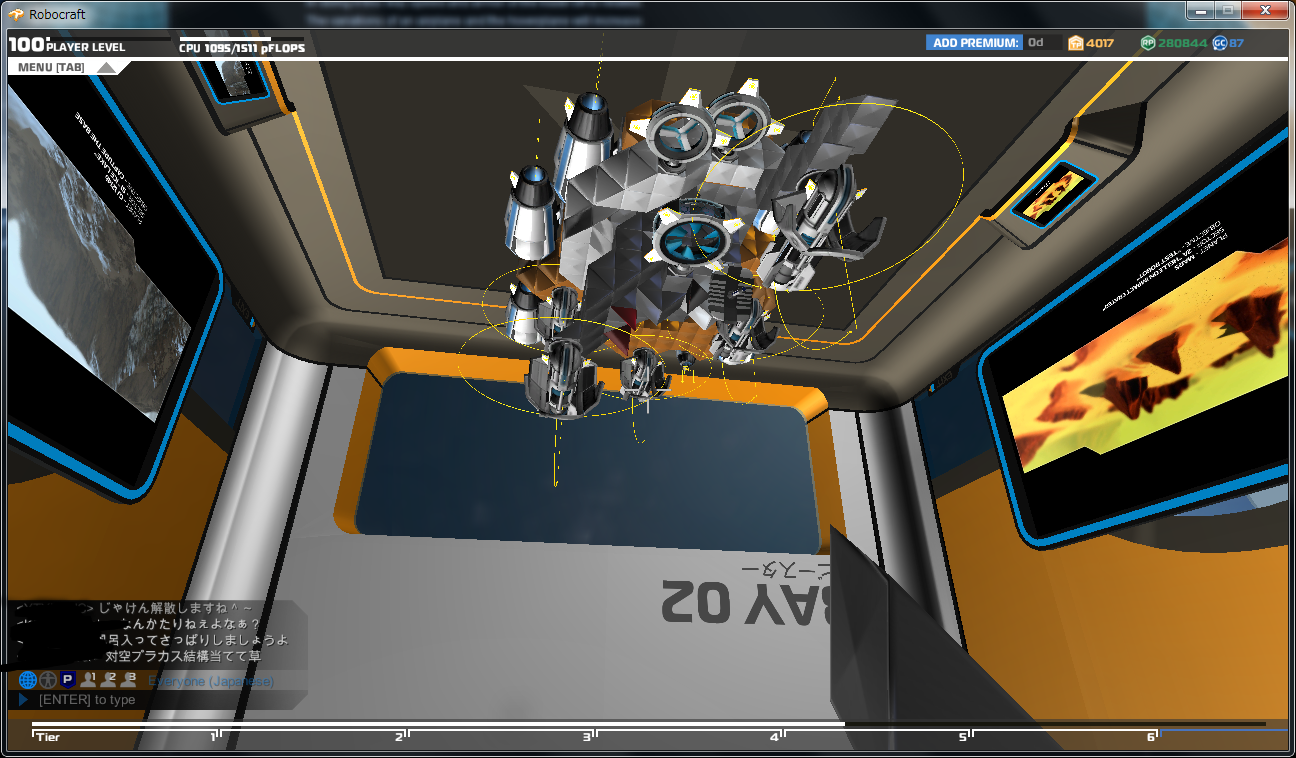The image size is (1296, 758).
Task: Click the player level progress bar
Action: (x=111, y=39)
